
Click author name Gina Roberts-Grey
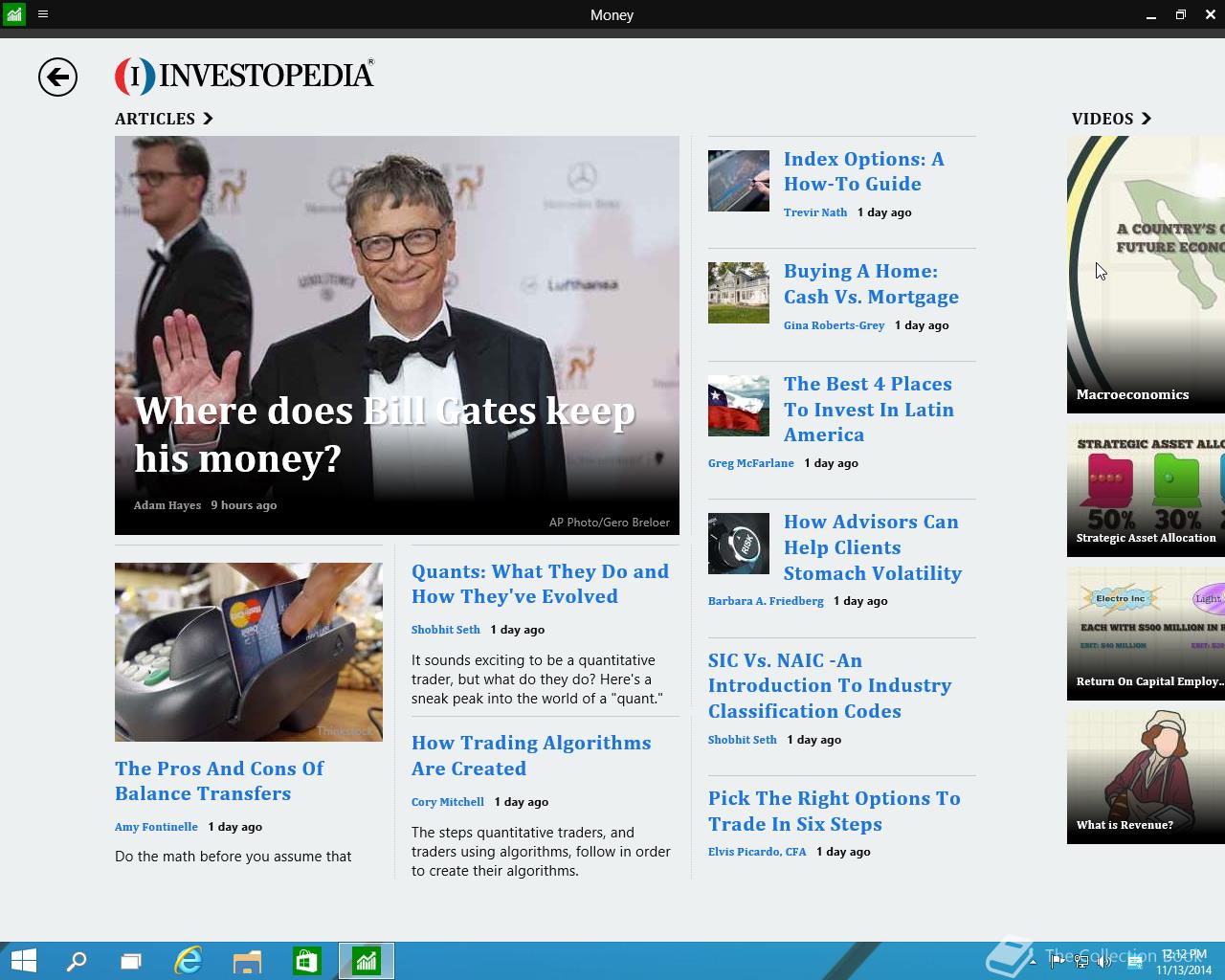click(834, 325)
